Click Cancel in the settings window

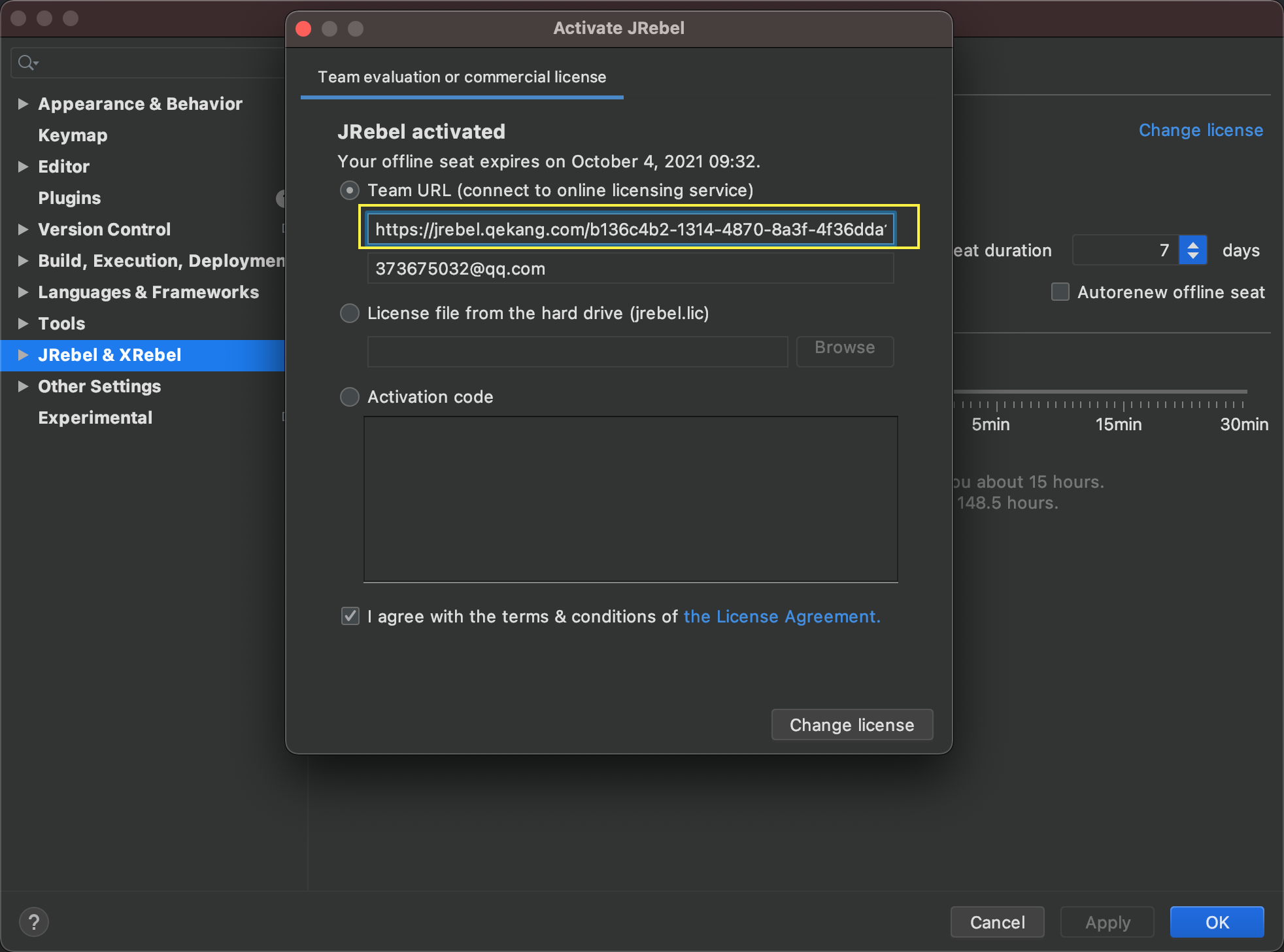997,922
